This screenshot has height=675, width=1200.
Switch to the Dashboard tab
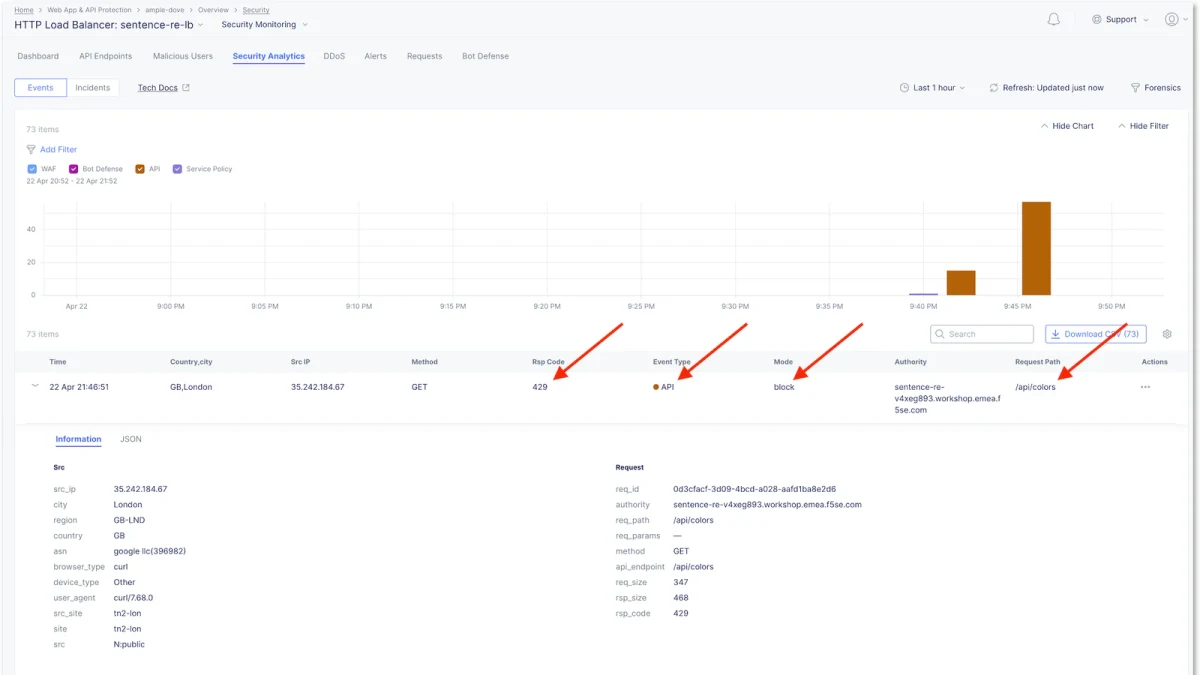tap(38, 56)
